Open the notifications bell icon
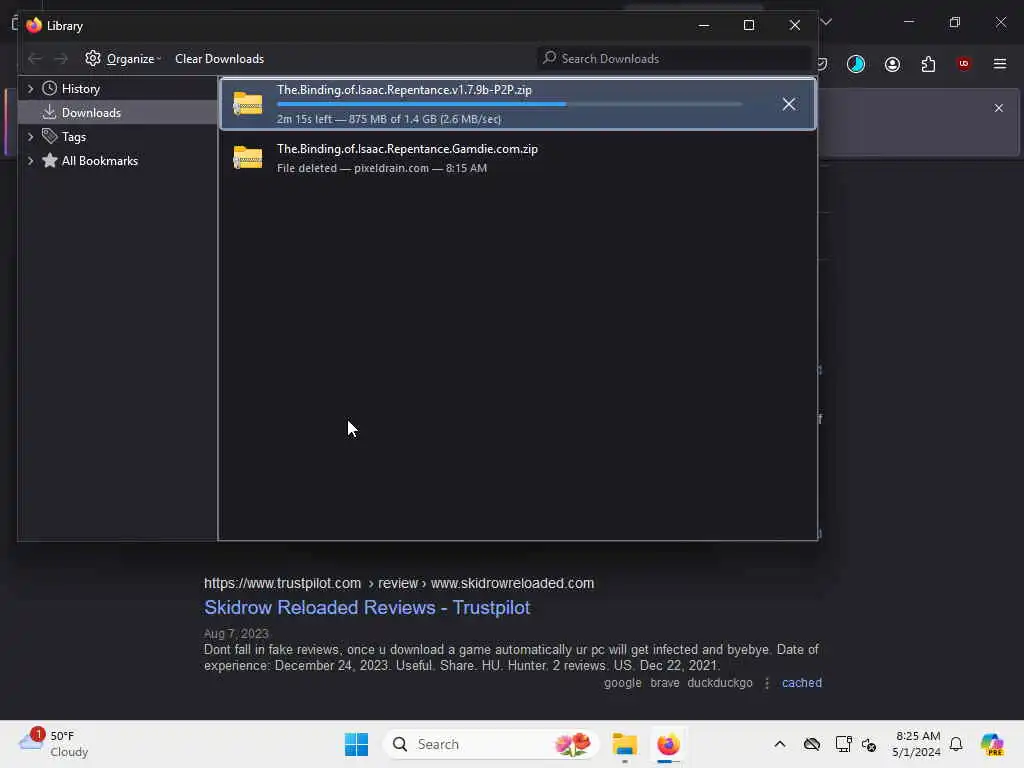The width and height of the screenshot is (1024, 768). 956,744
